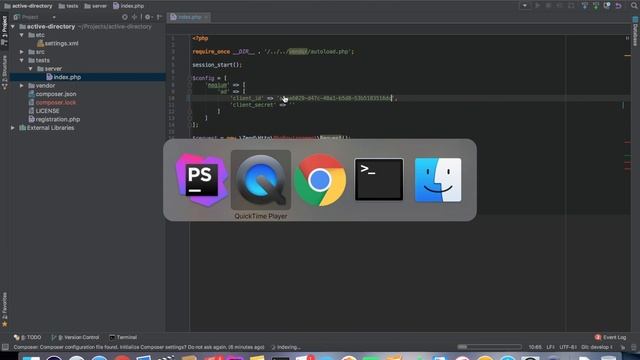Click the indexing progress bar

pos(489,347)
